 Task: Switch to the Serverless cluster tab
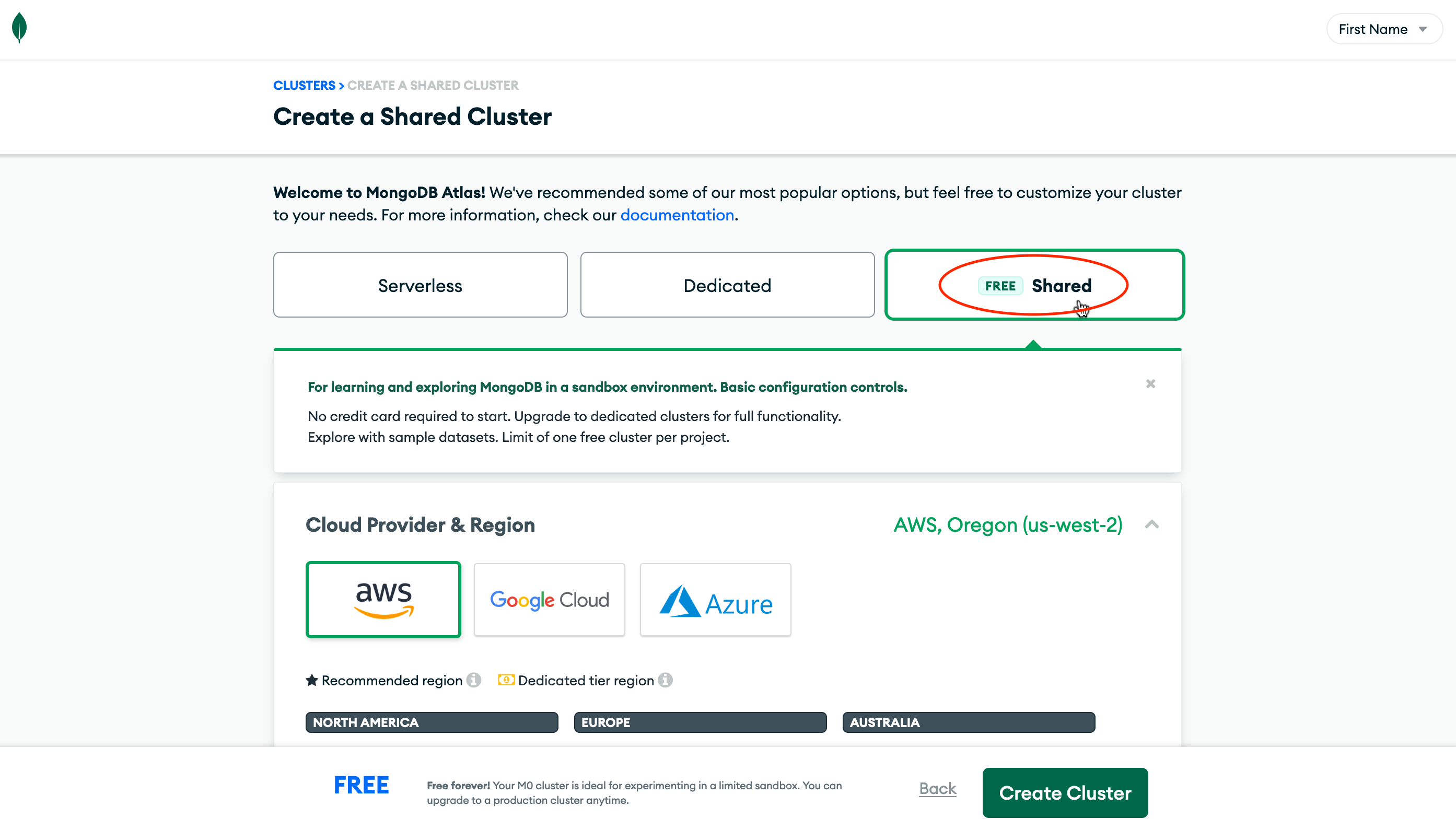click(x=420, y=285)
